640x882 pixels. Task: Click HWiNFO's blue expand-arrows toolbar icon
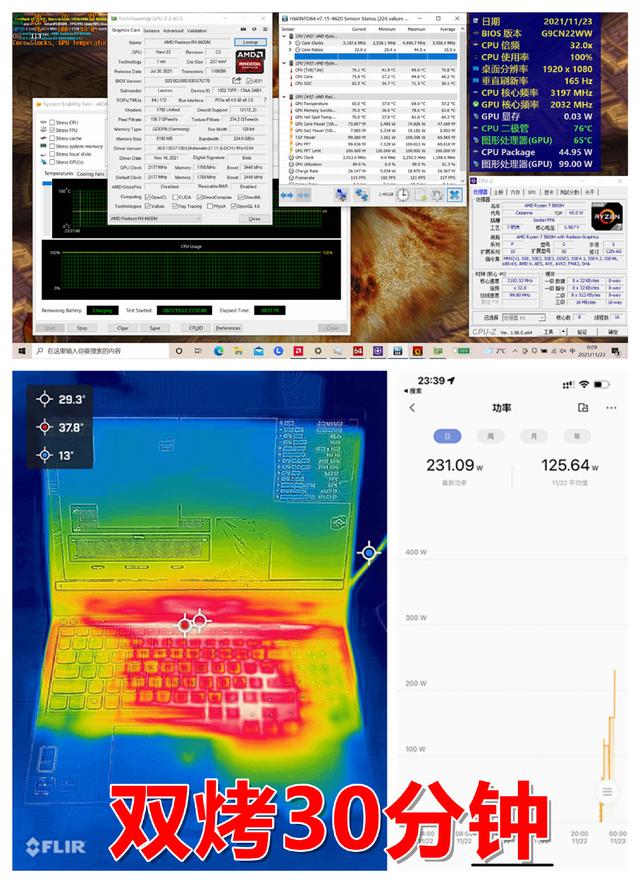[x=287, y=195]
